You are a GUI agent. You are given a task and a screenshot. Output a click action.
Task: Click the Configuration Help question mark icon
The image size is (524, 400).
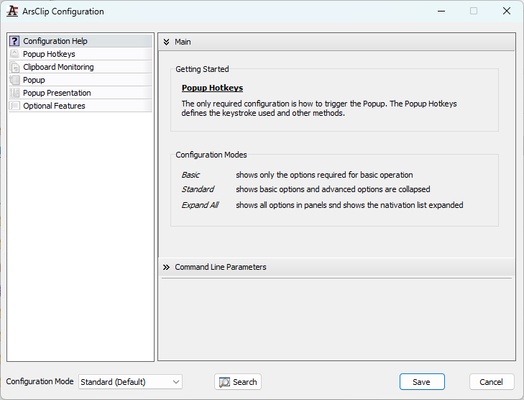click(14, 41)
